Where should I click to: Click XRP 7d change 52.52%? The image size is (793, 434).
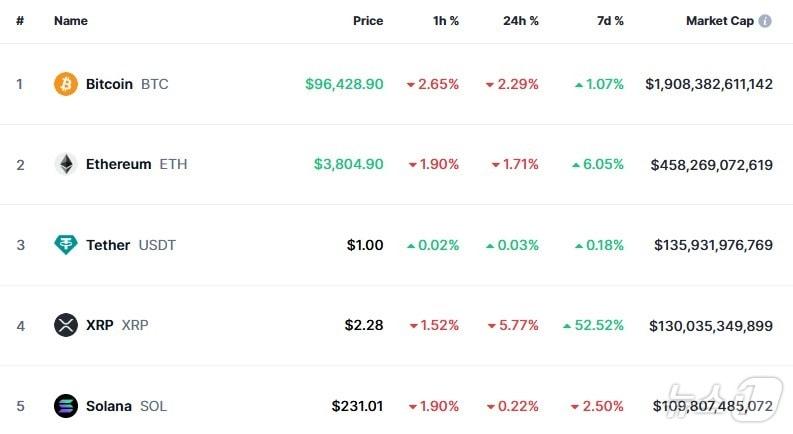click(600, 325)
